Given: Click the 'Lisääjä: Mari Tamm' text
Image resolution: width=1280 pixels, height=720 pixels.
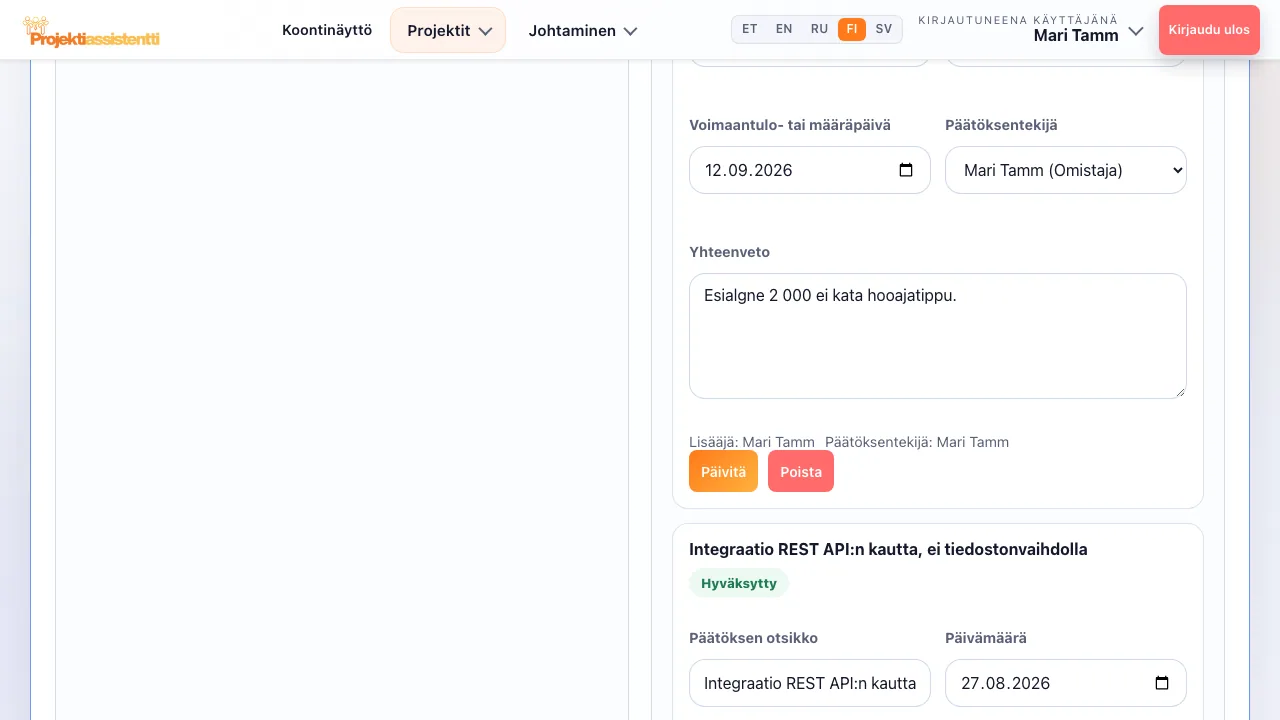Looking at the screenshot, I should click(x=752, y=442).
